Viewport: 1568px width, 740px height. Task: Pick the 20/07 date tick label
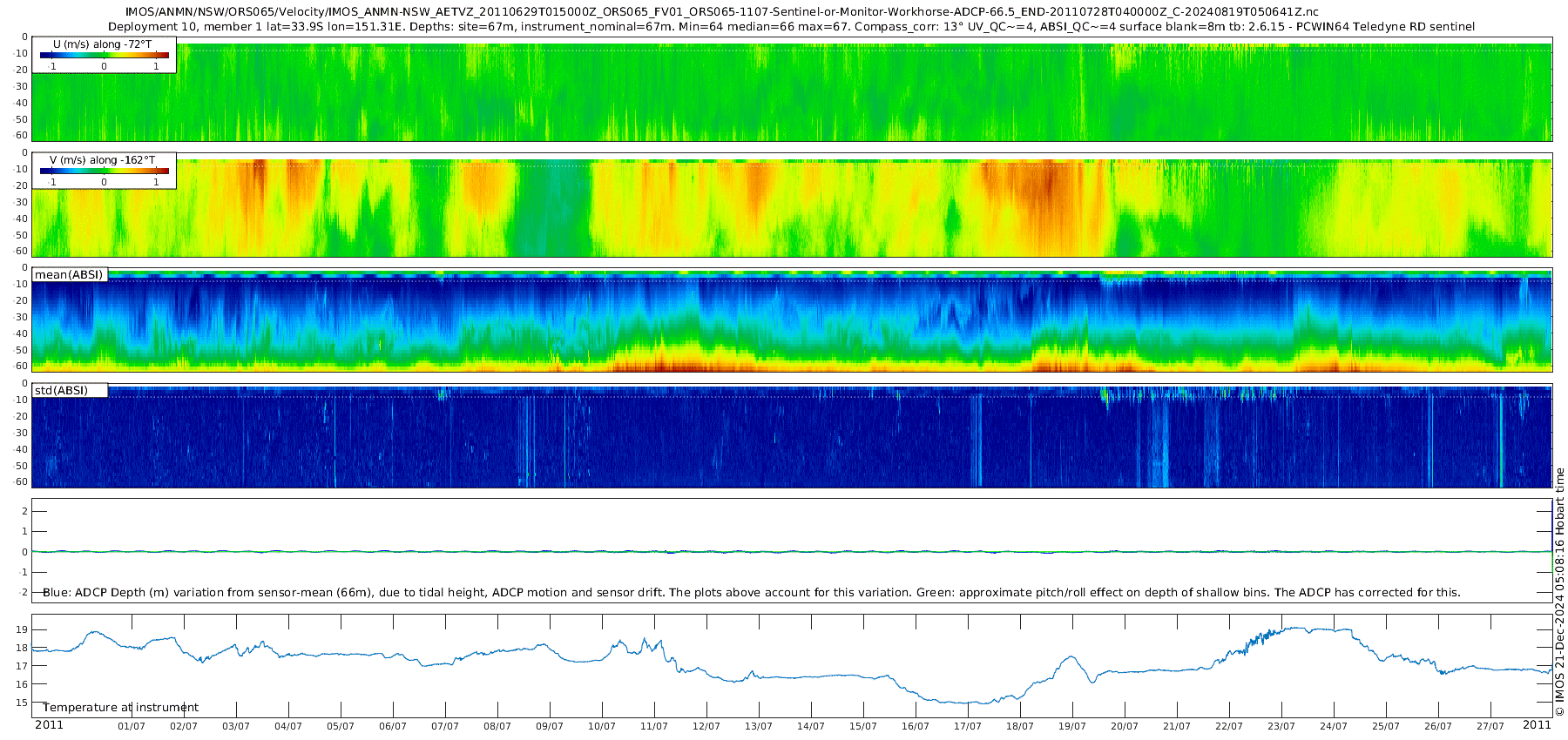pyautogui.click(x=1125, y=726)
